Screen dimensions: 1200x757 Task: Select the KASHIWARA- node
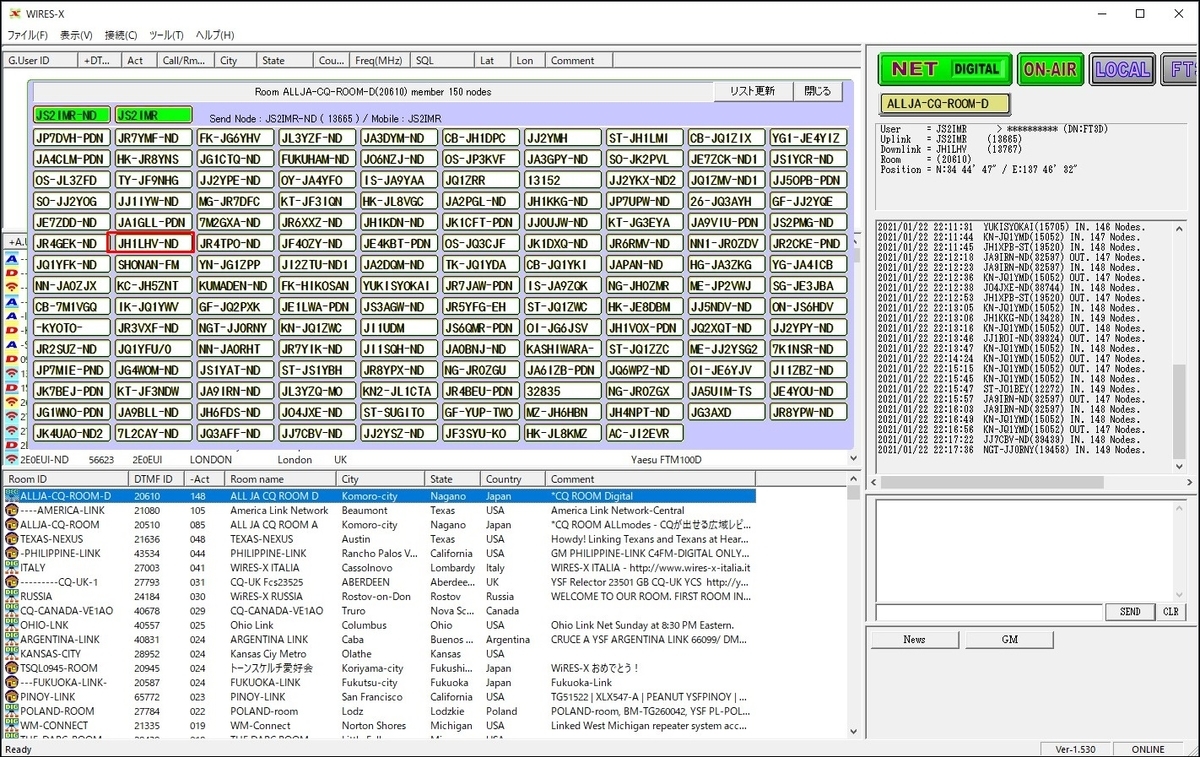[x=562, y=349]
